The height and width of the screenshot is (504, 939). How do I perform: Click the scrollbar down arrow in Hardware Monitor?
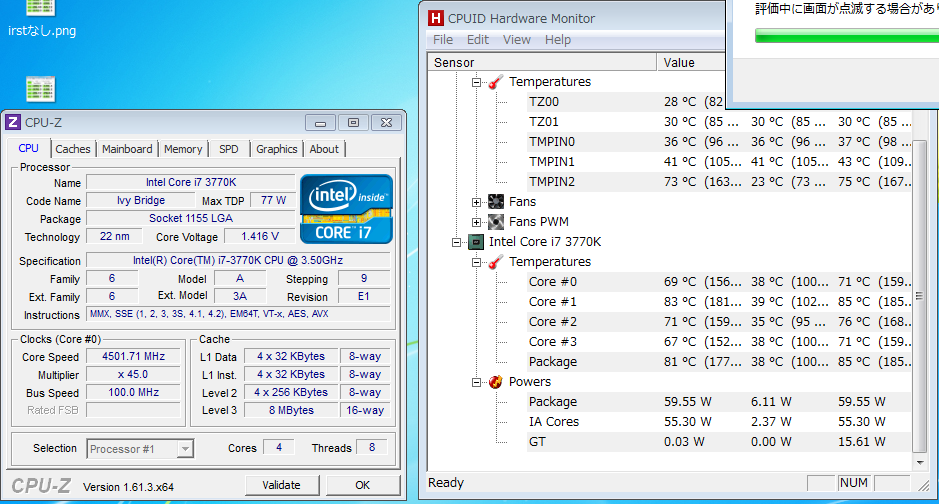point(920,462)
